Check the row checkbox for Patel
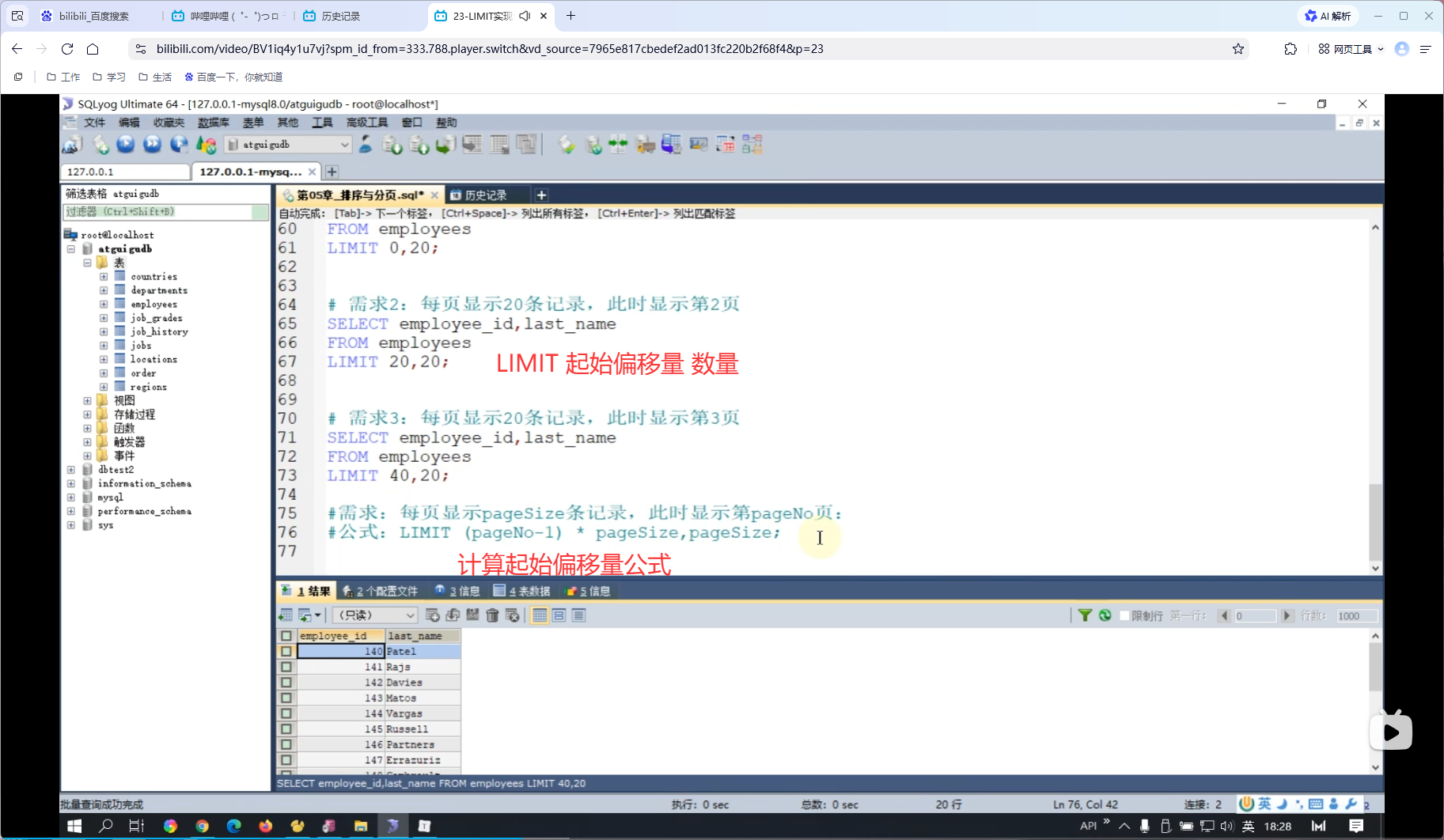1444x840 pixels. coord(286,651)
